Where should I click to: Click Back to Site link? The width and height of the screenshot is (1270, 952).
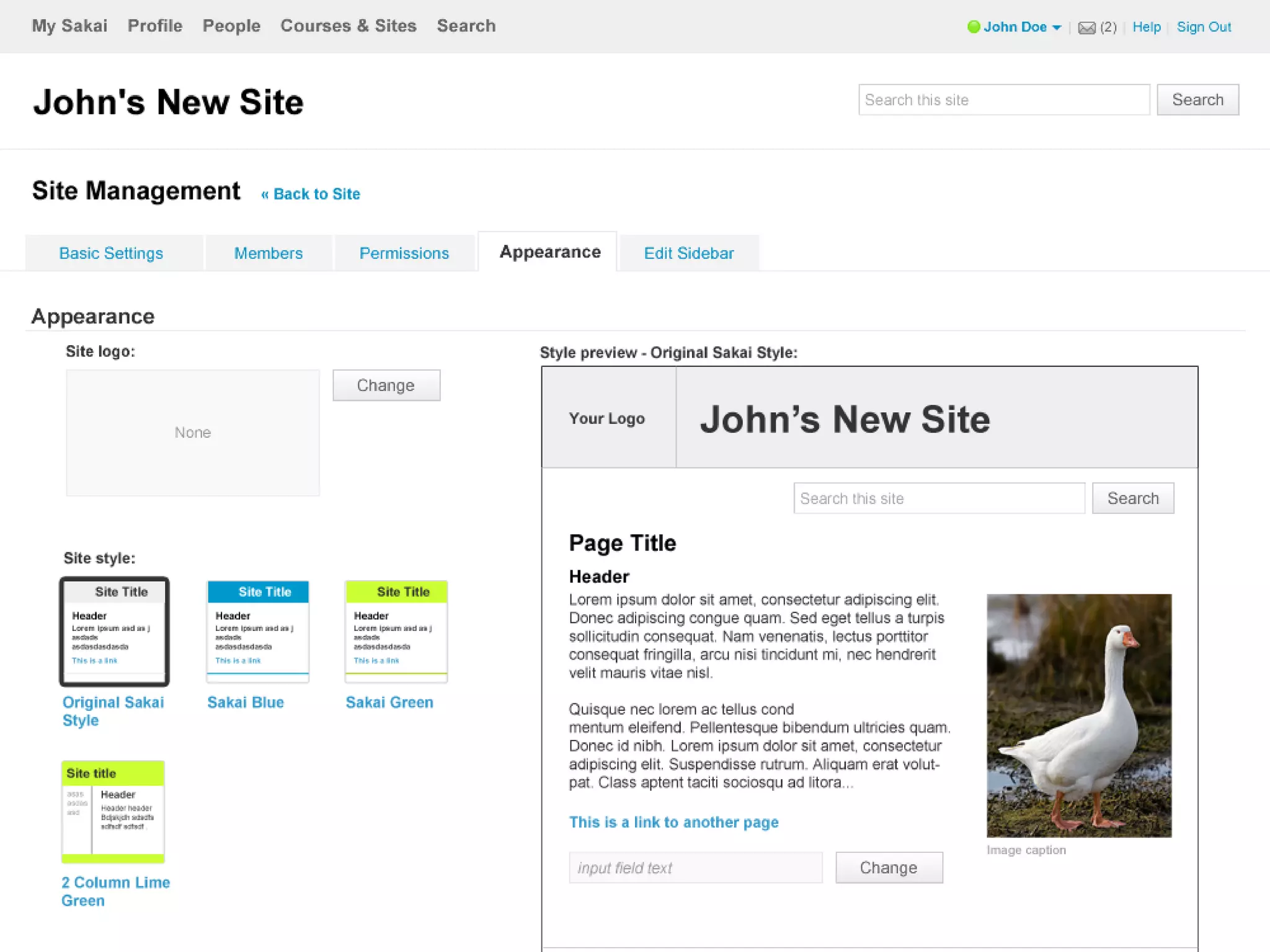point(311,194)
